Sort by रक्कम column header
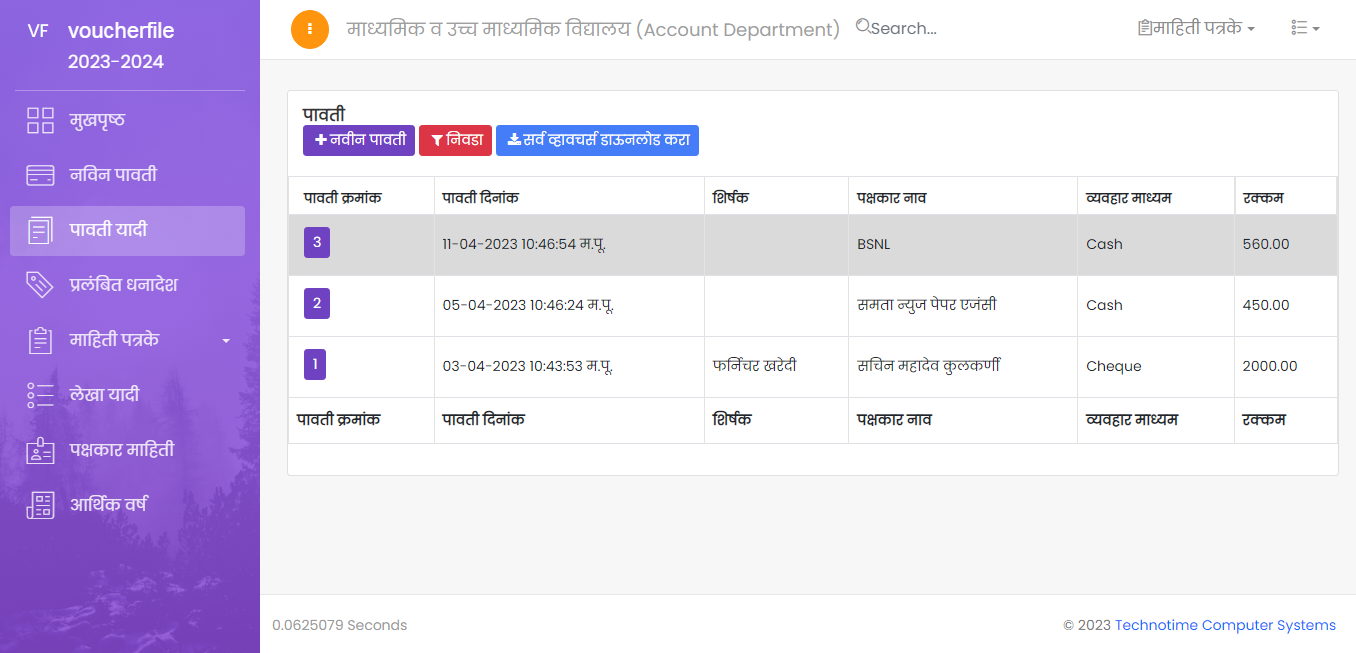The height and width of the screenshot is (653, 1356). [1263, 198]
